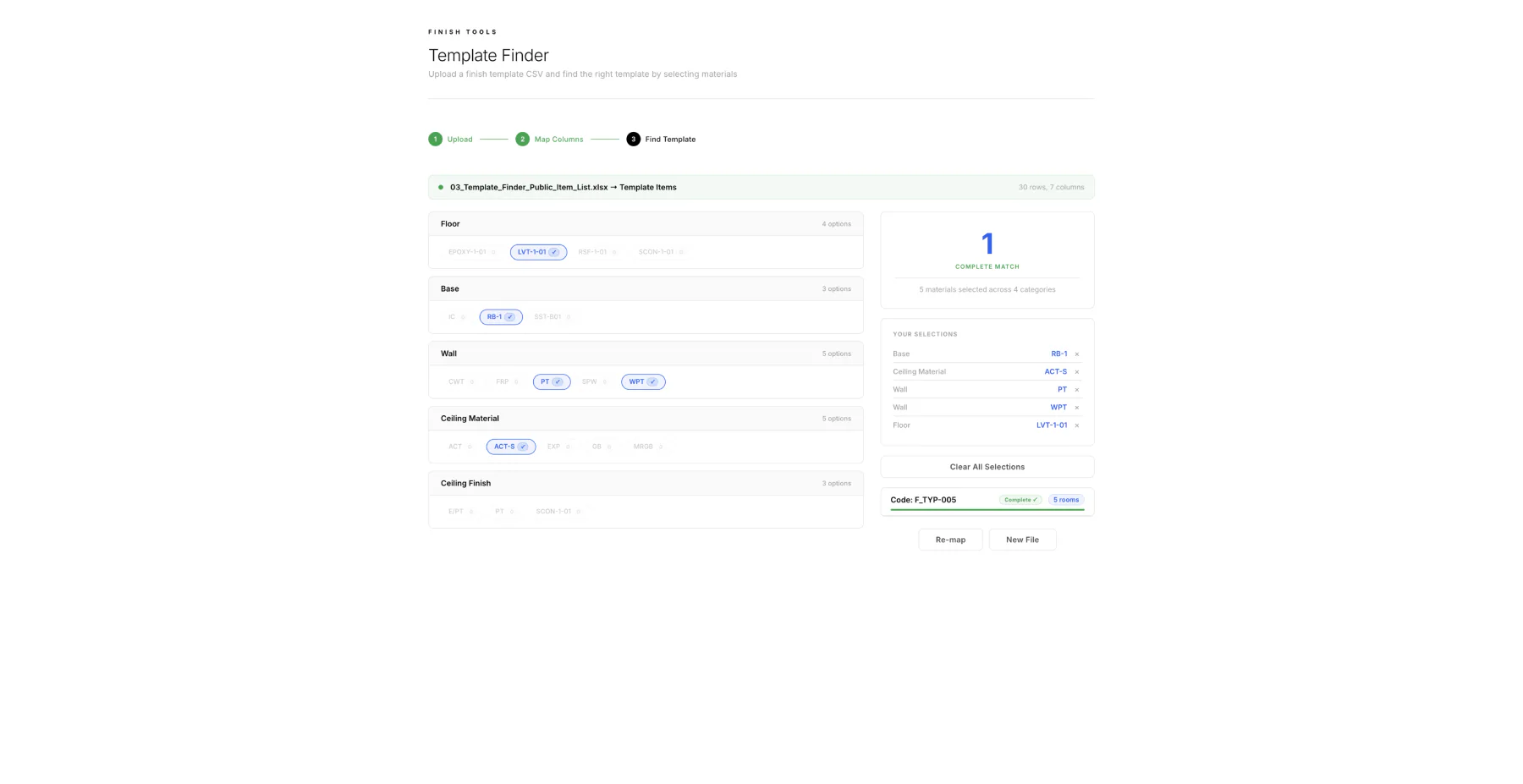Remove the RB-1 Base selection via its × icon
Screen dimensions: 1523x784
(x=1076, y=354)
